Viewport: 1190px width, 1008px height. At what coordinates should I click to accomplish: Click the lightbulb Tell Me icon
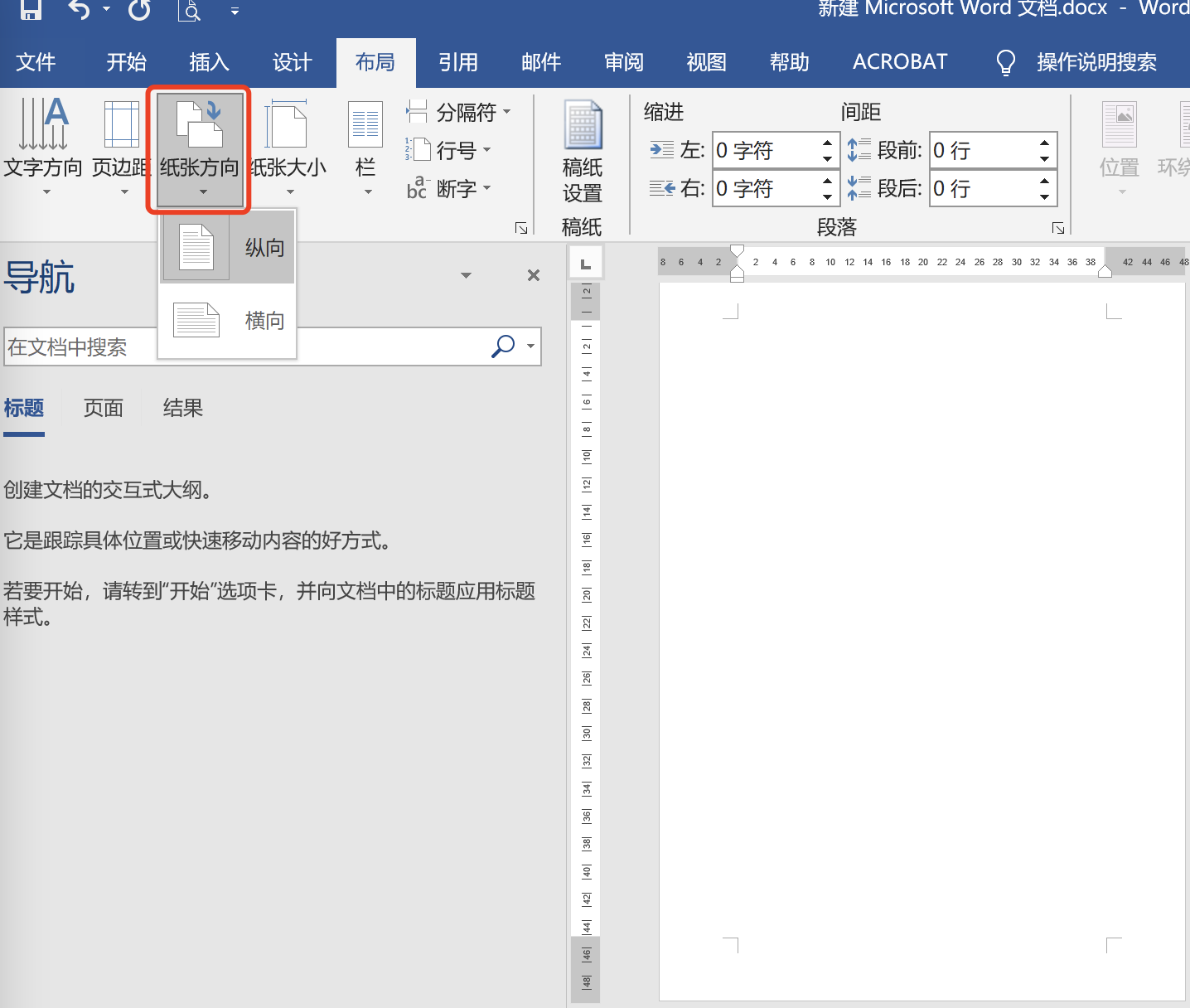[1005, 62]
